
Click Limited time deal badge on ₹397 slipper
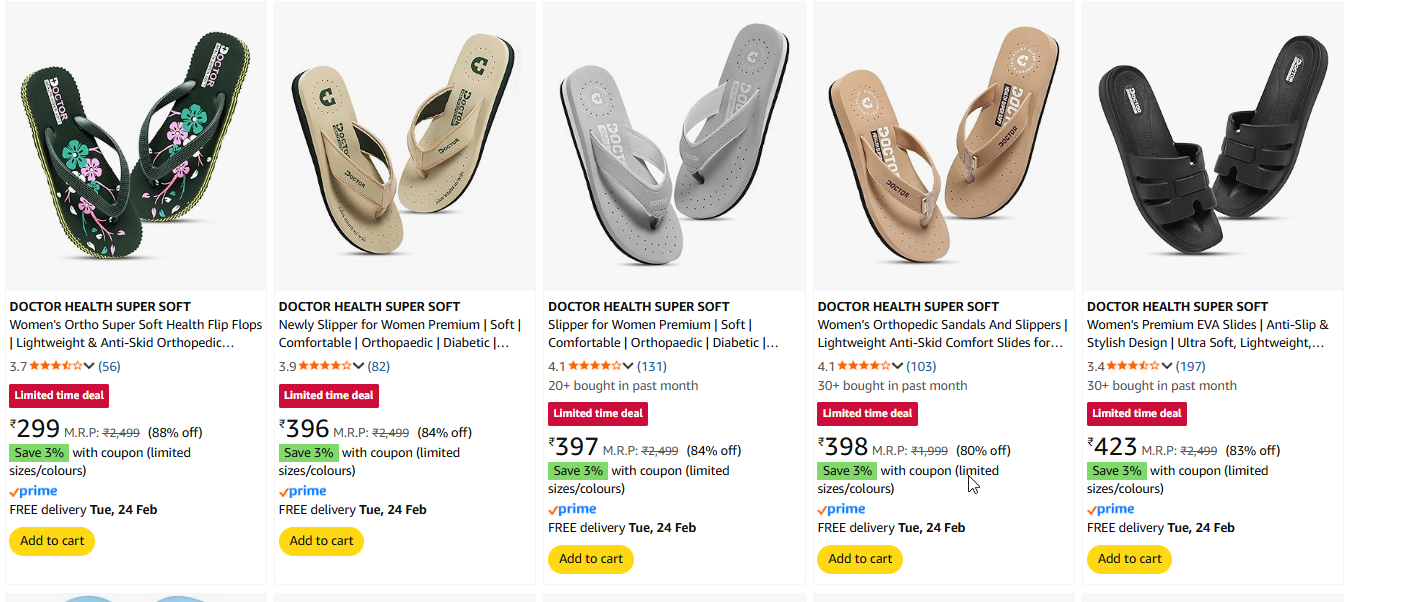coord(598,413)
